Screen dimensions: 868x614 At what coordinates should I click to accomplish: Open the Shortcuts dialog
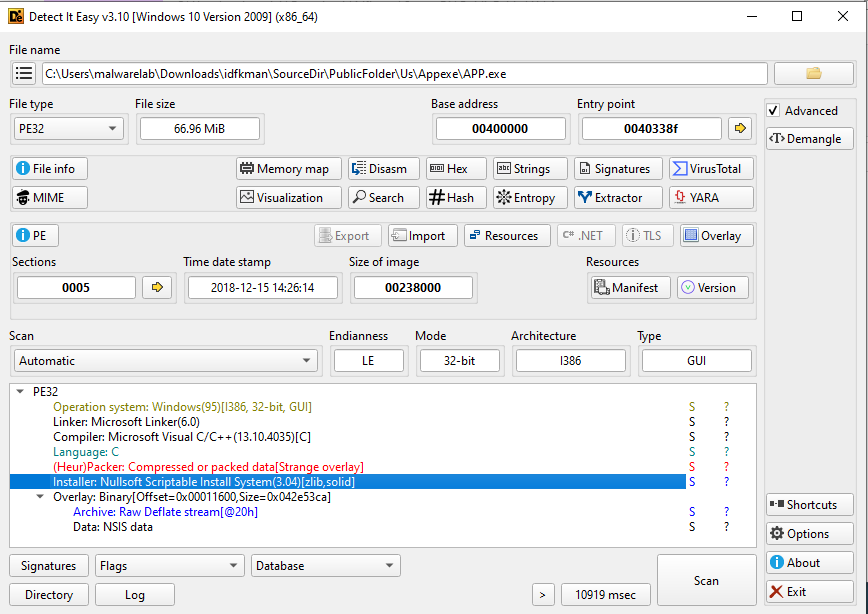pyautogui.click(x=810, y=505)
